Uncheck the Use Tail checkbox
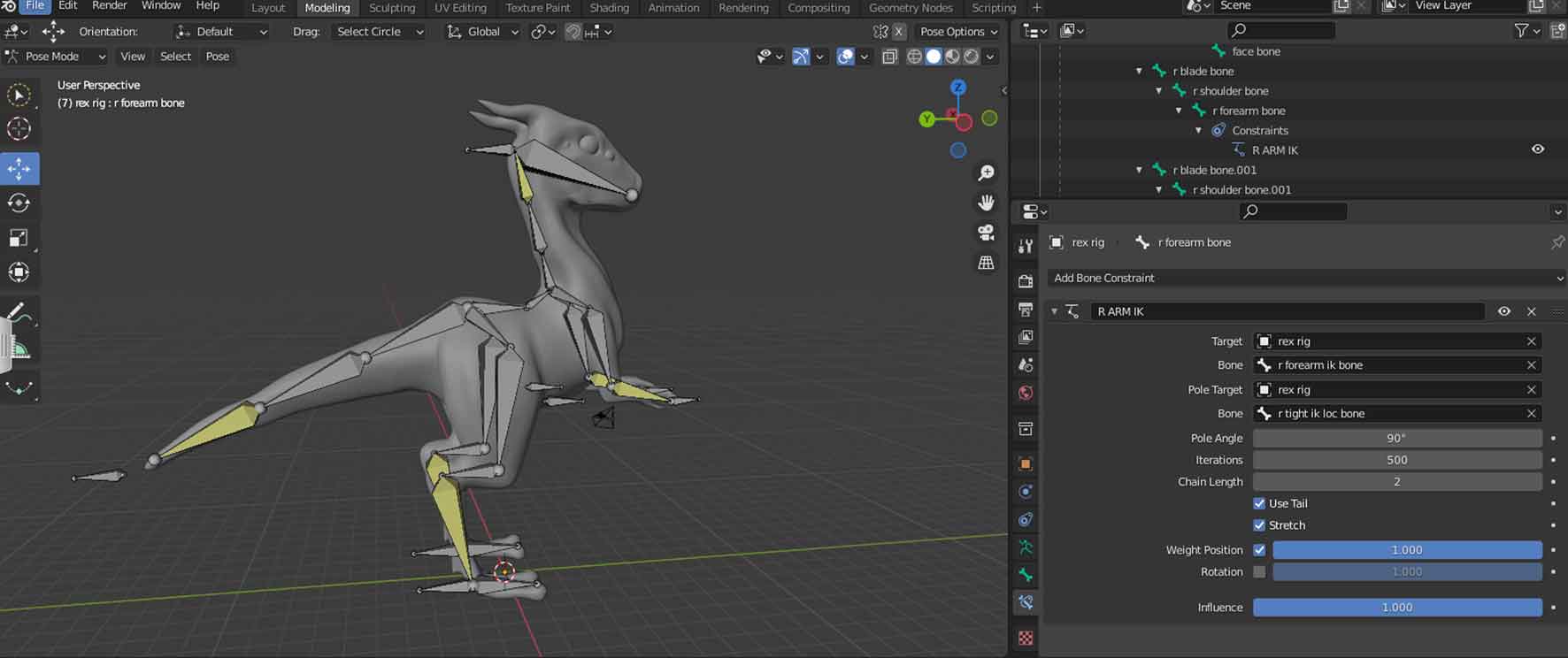The height and width of the screenshot is (658, 1568). (x=1259, y=503)
